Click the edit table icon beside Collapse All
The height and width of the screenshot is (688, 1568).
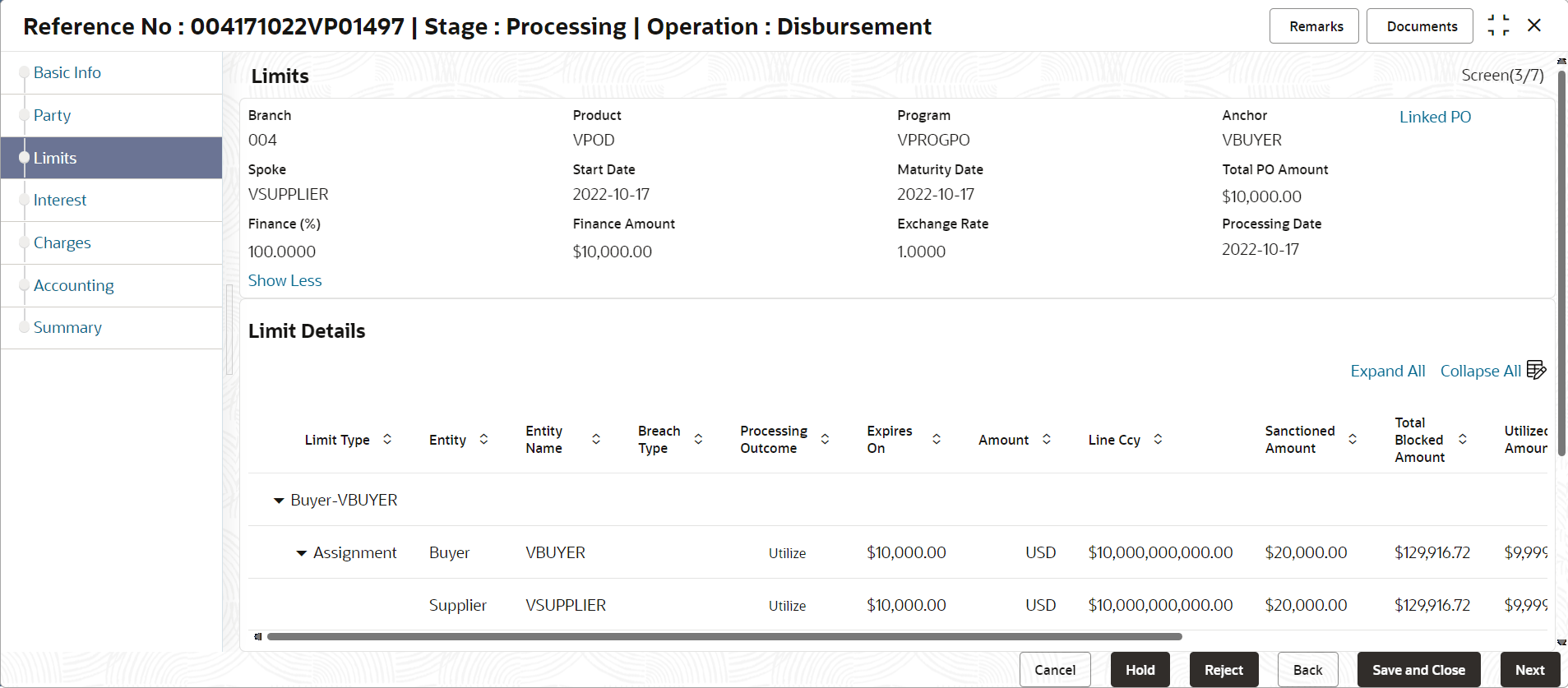coord(1536,370)
